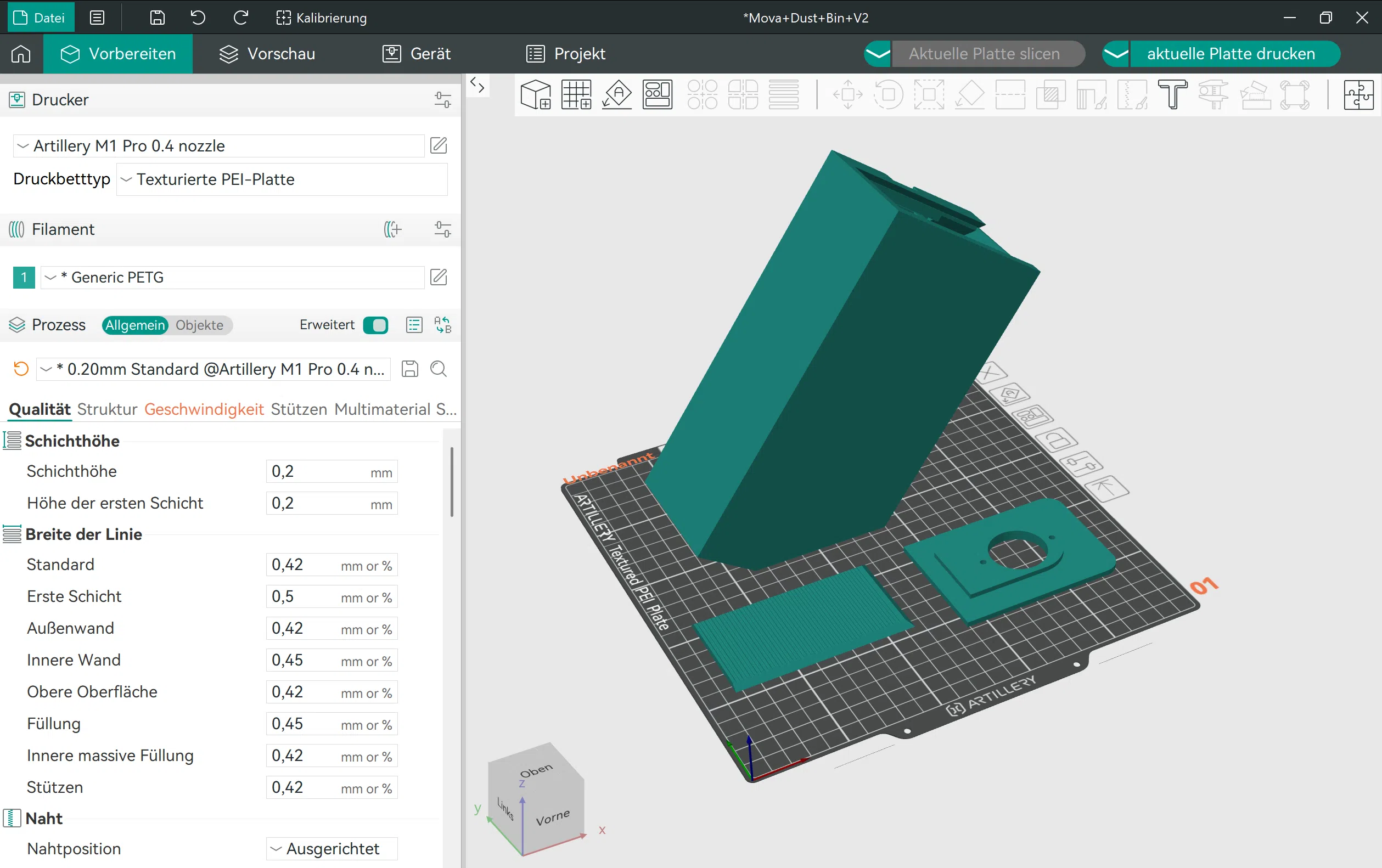Image resolution: width=1382 pixels, height=868 pixels.
Task: Click aktuelle Platte drucken button
Action: point(1231,54)
